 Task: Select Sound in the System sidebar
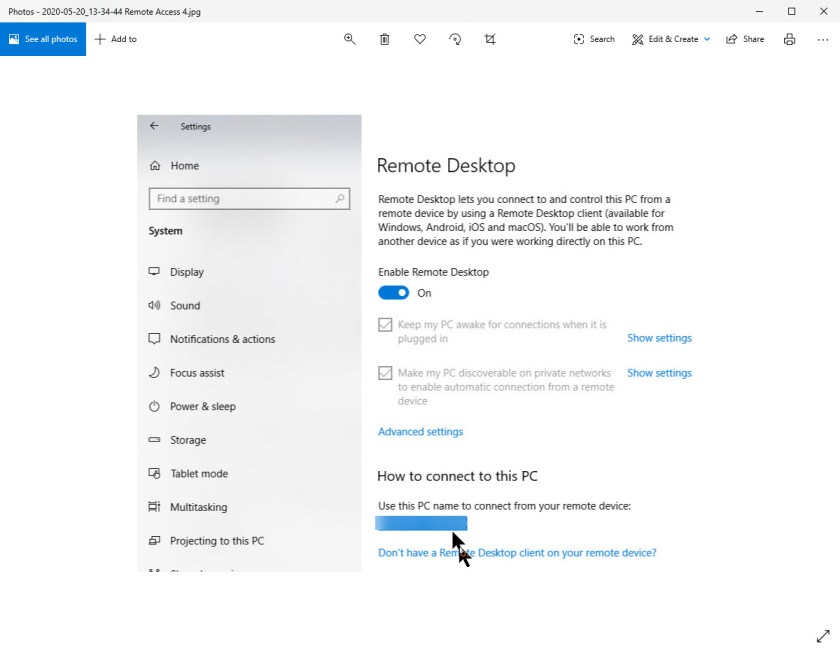tap(184, 305)
